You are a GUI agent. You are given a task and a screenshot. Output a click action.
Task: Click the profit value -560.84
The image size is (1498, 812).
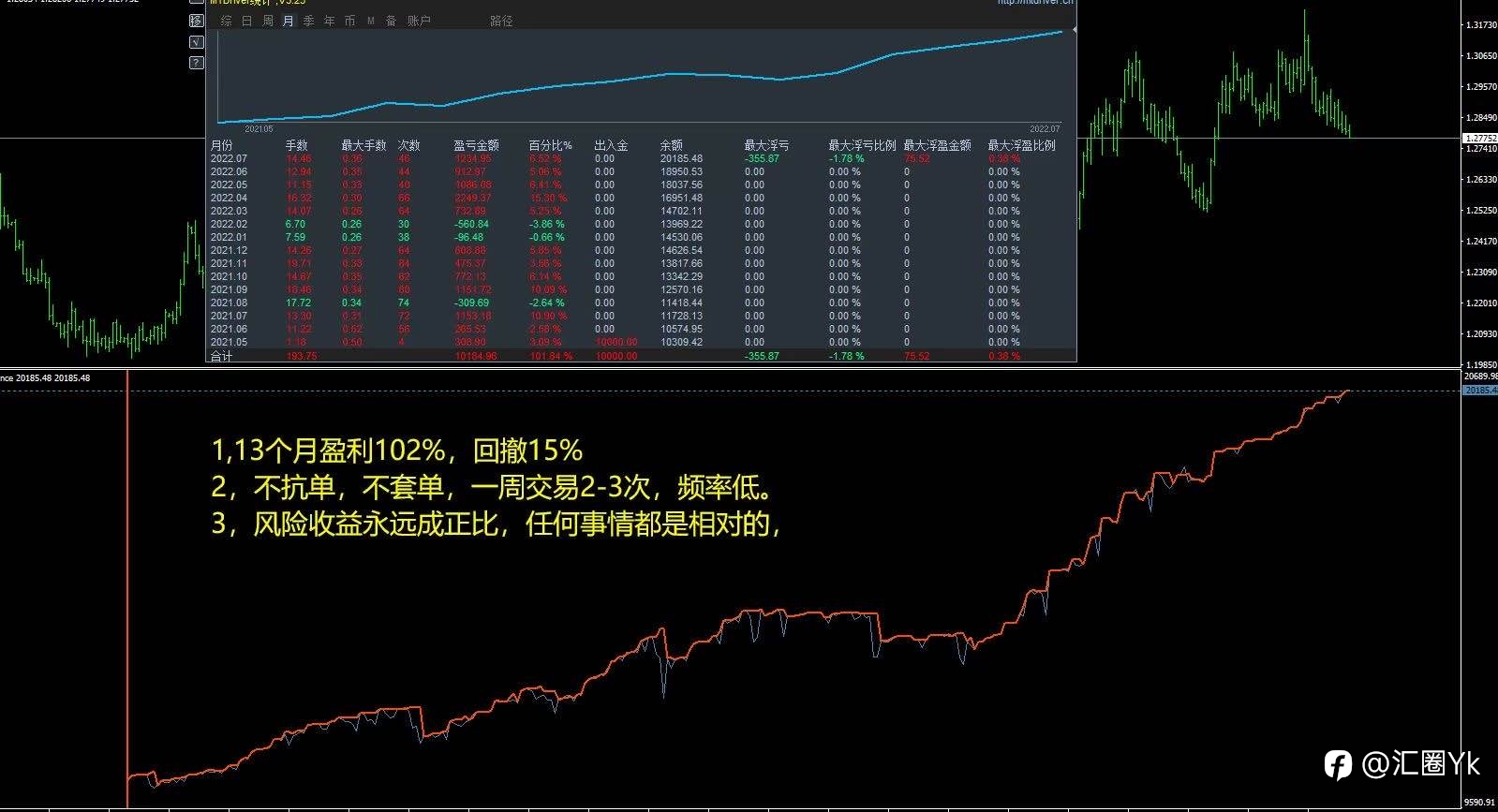(x=471, y=224)
